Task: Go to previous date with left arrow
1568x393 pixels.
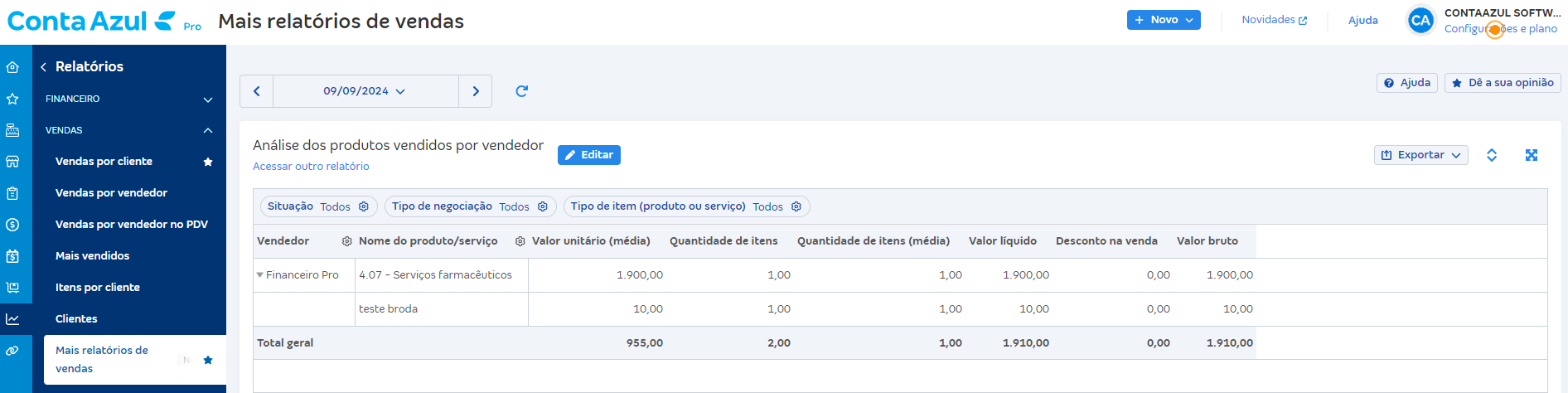Action: (x=257, y=91)
